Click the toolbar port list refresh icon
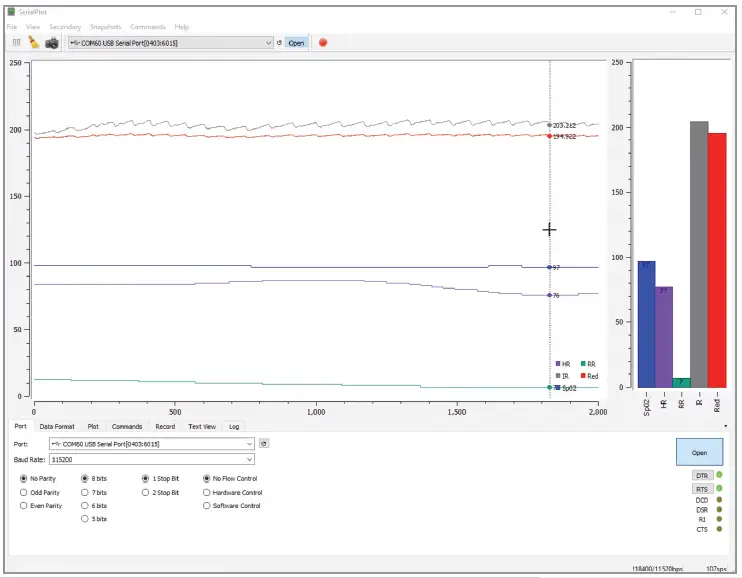The width and height of the screenshot is (742, 578). coord(279,43)
